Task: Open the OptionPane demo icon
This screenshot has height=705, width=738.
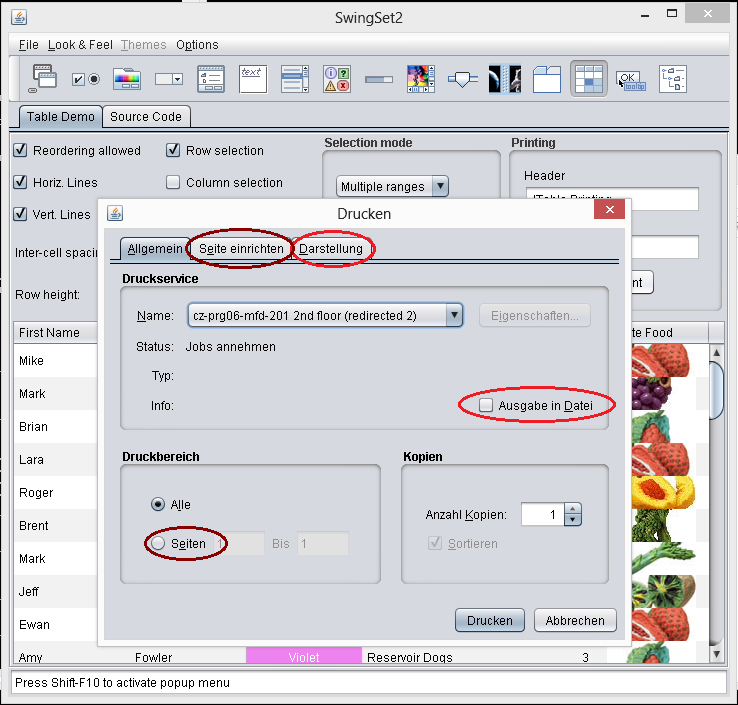Action: point(337,78)
